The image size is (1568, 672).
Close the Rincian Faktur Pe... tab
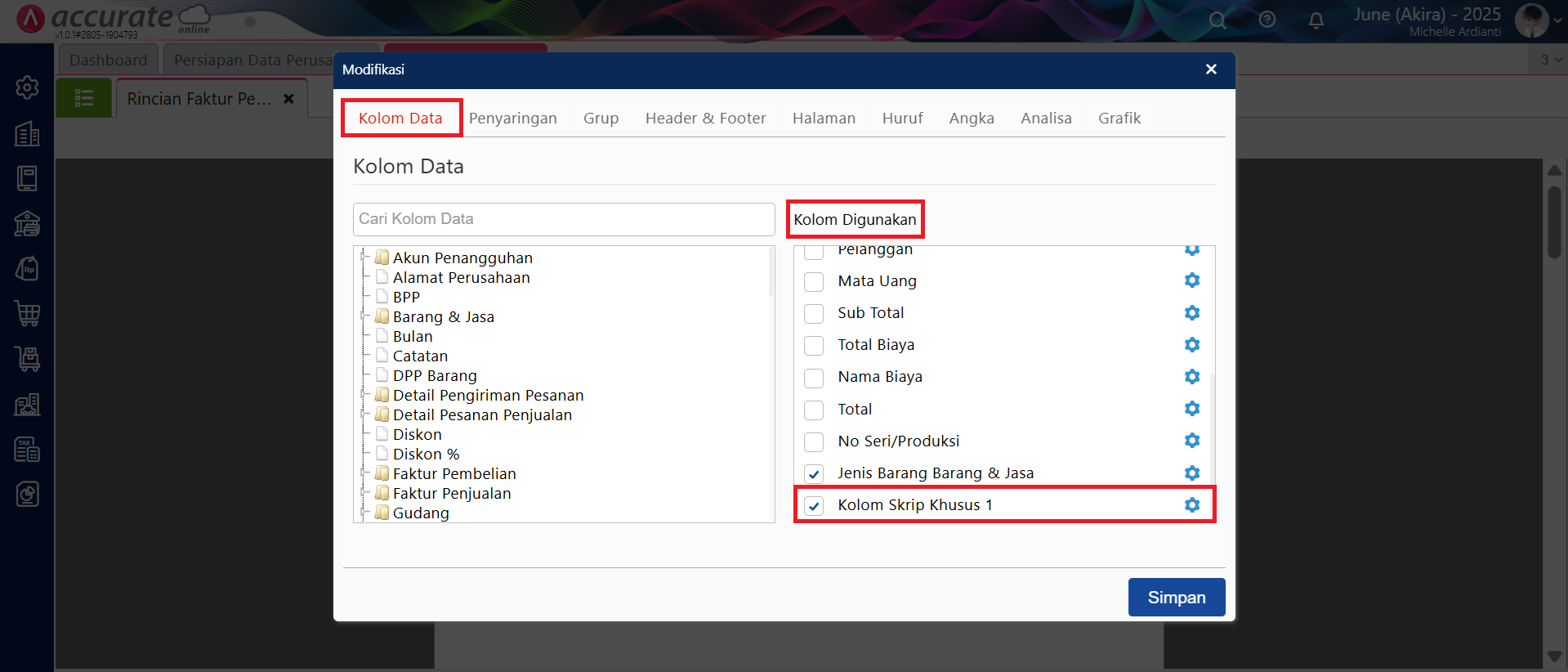pyautogui.click(x=288, y=99)
